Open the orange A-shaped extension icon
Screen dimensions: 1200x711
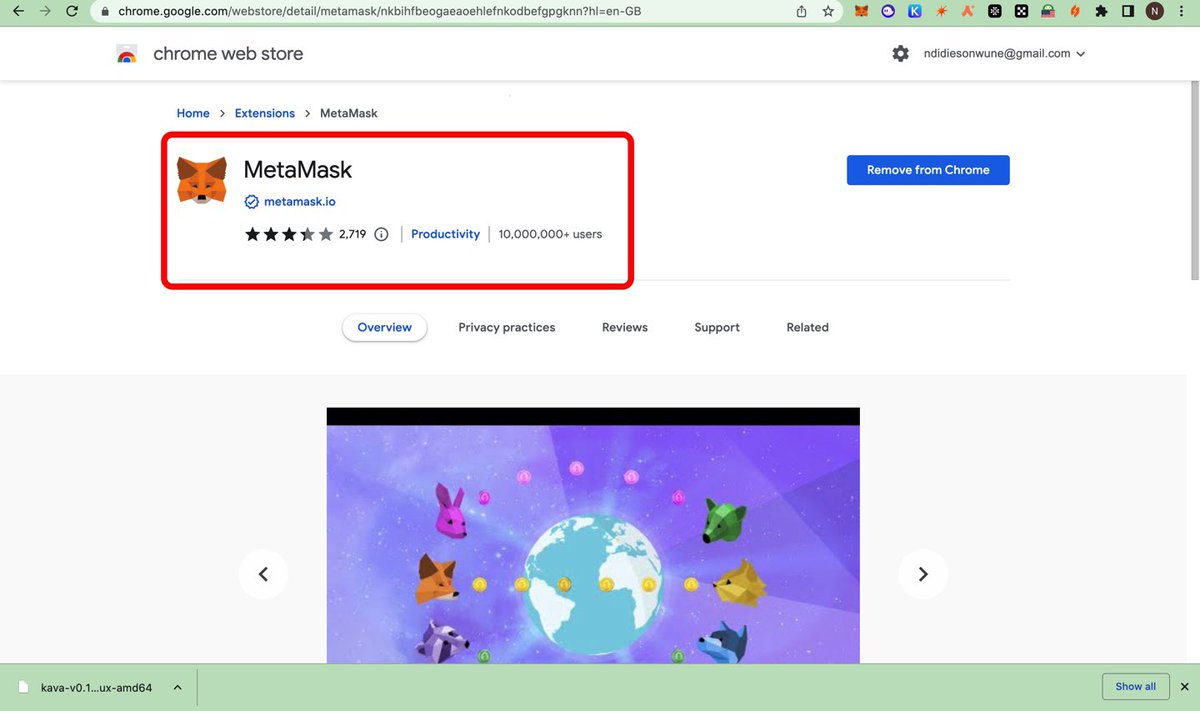[967, 12]
